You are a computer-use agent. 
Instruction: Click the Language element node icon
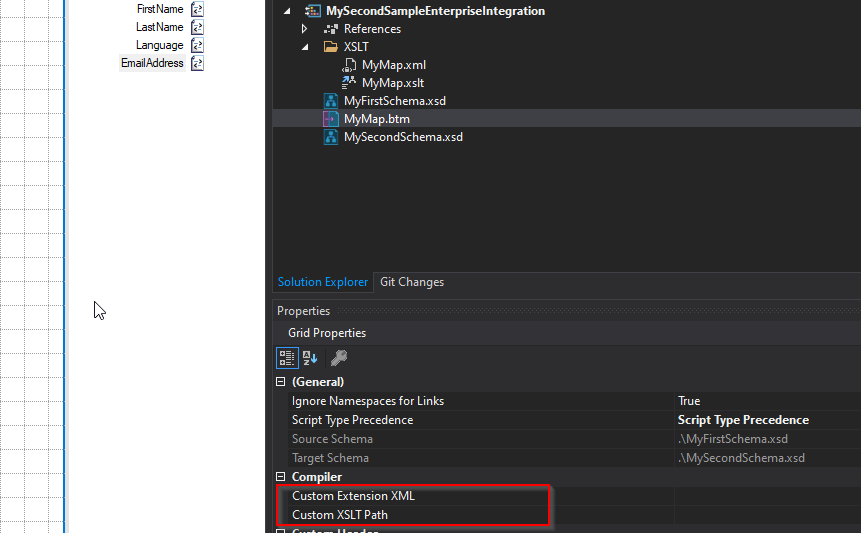coord(198,45)
